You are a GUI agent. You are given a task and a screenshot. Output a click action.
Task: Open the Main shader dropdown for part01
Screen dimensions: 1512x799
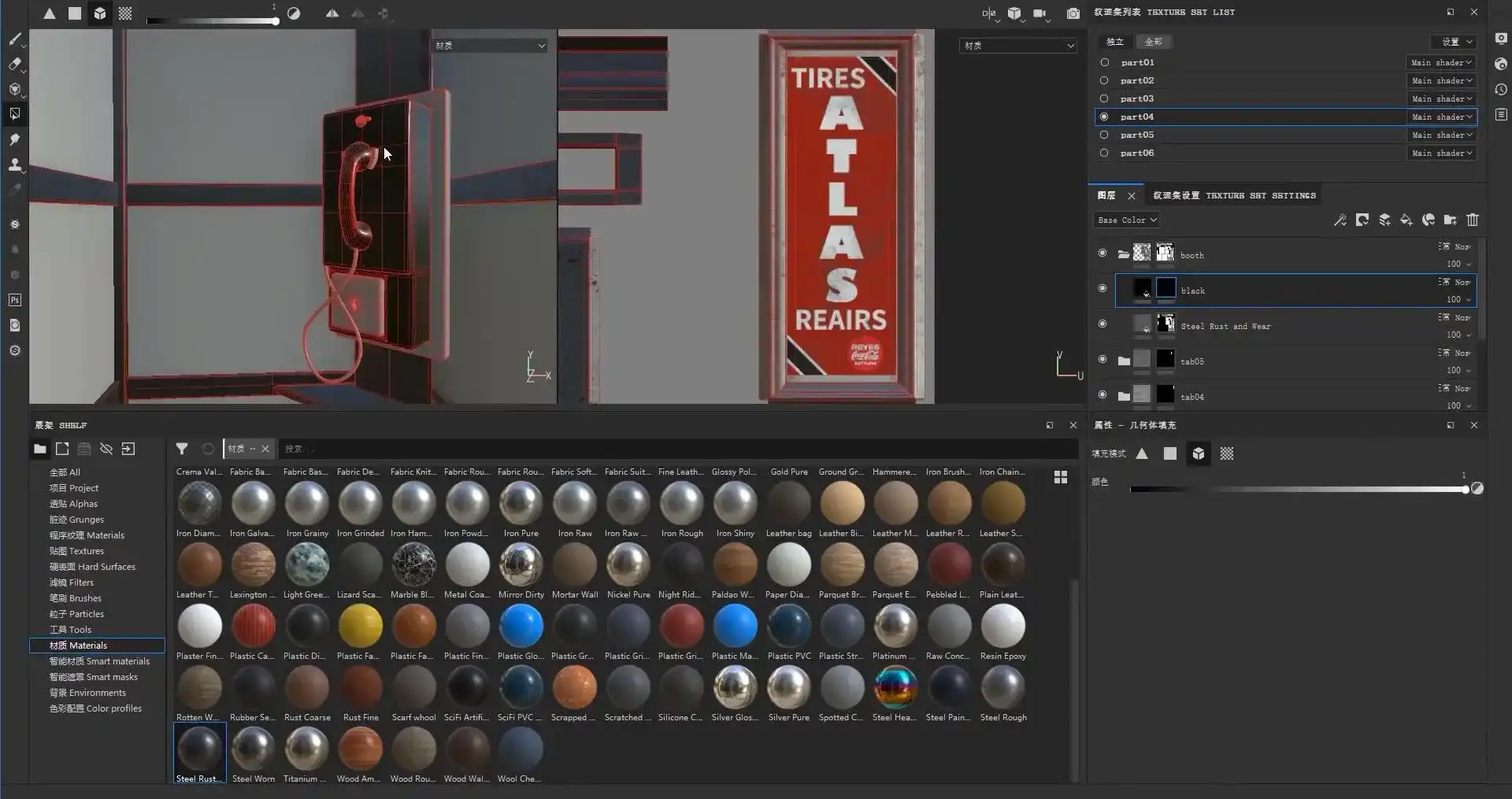(x=1441, y=62)
